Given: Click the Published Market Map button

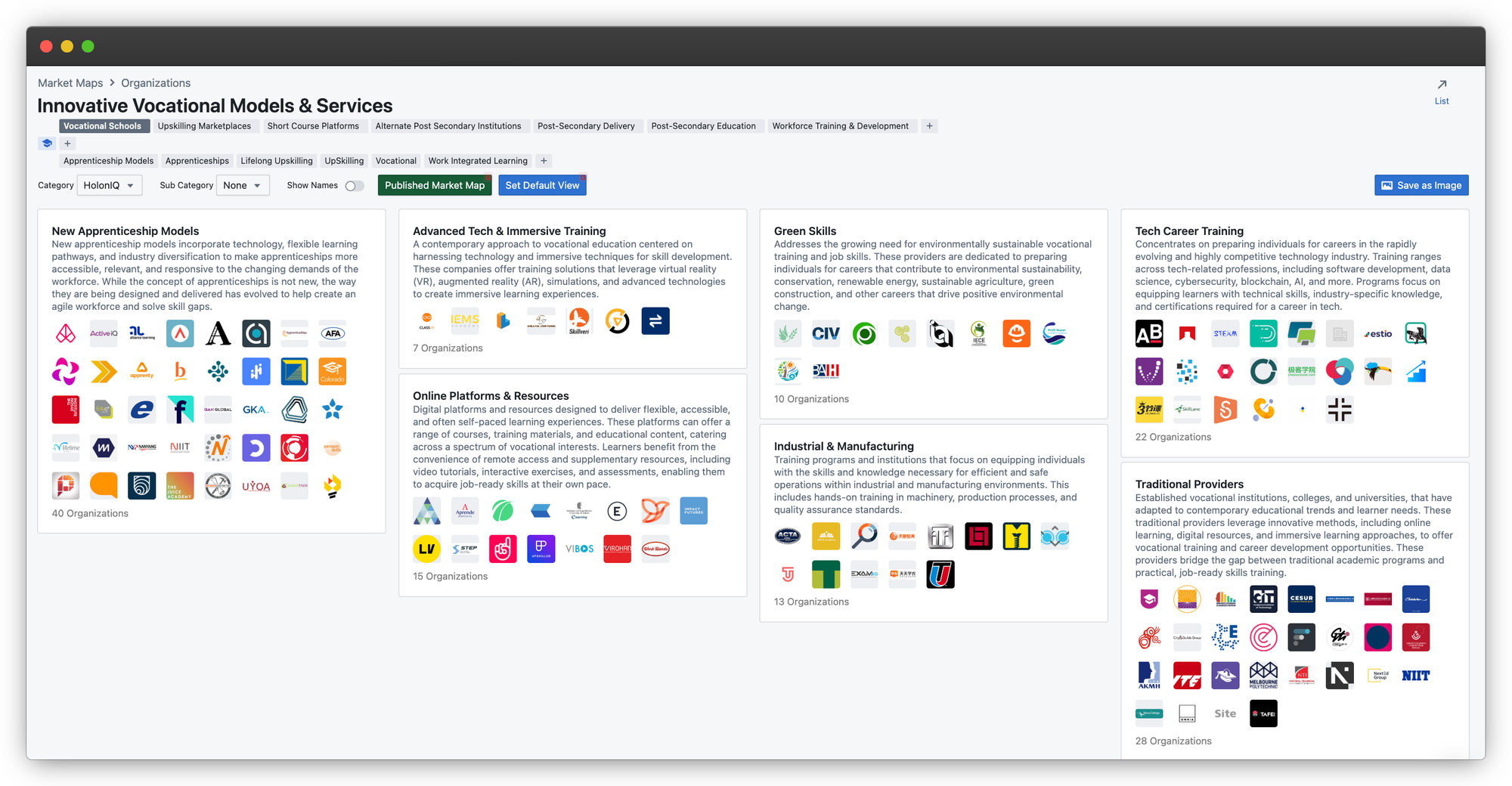Looking at the screenshot, I should pyautogui.click(x=435, y=185).
